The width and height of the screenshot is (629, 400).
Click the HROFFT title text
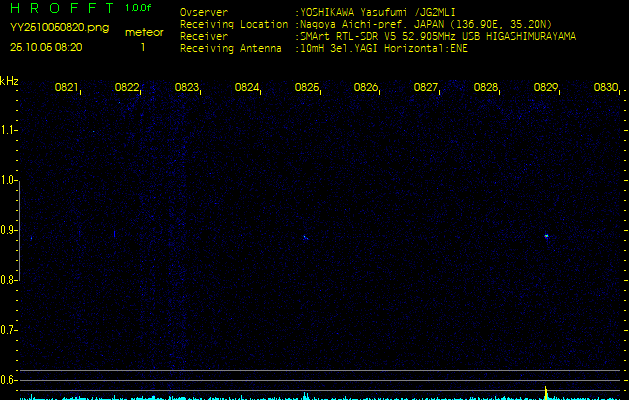click(x=62, y=8)
